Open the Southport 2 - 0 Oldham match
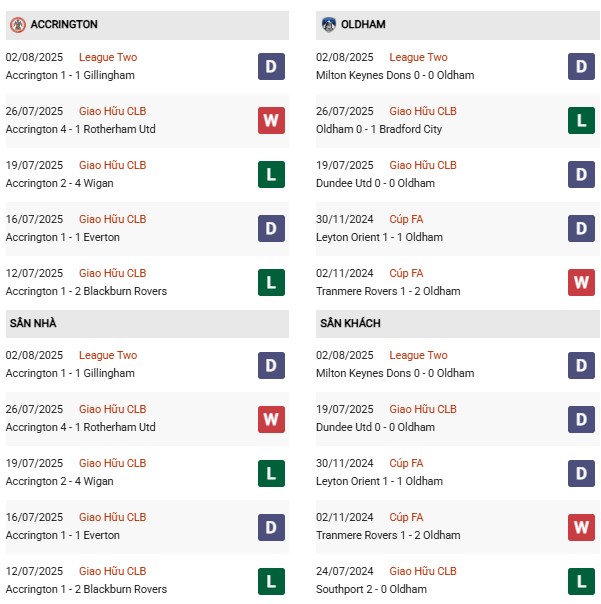This screenshot has width=601, height=604. [x=372, y=589]
